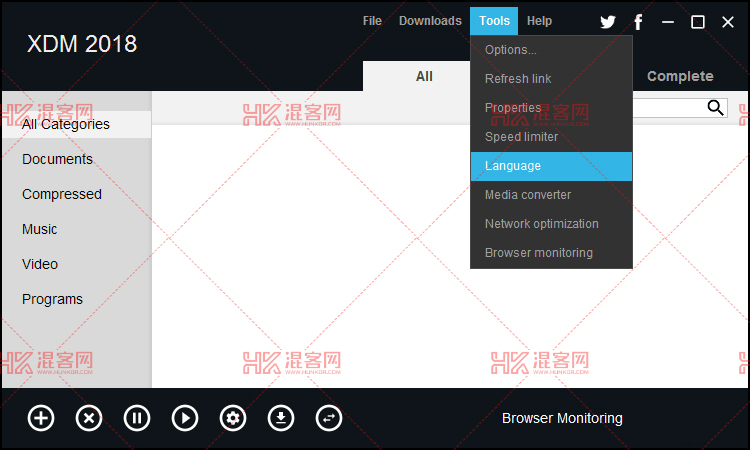Viewport: 750px width, 450px height.
Task: Choose Options... from Tools menu
Action: pos(551,50)
